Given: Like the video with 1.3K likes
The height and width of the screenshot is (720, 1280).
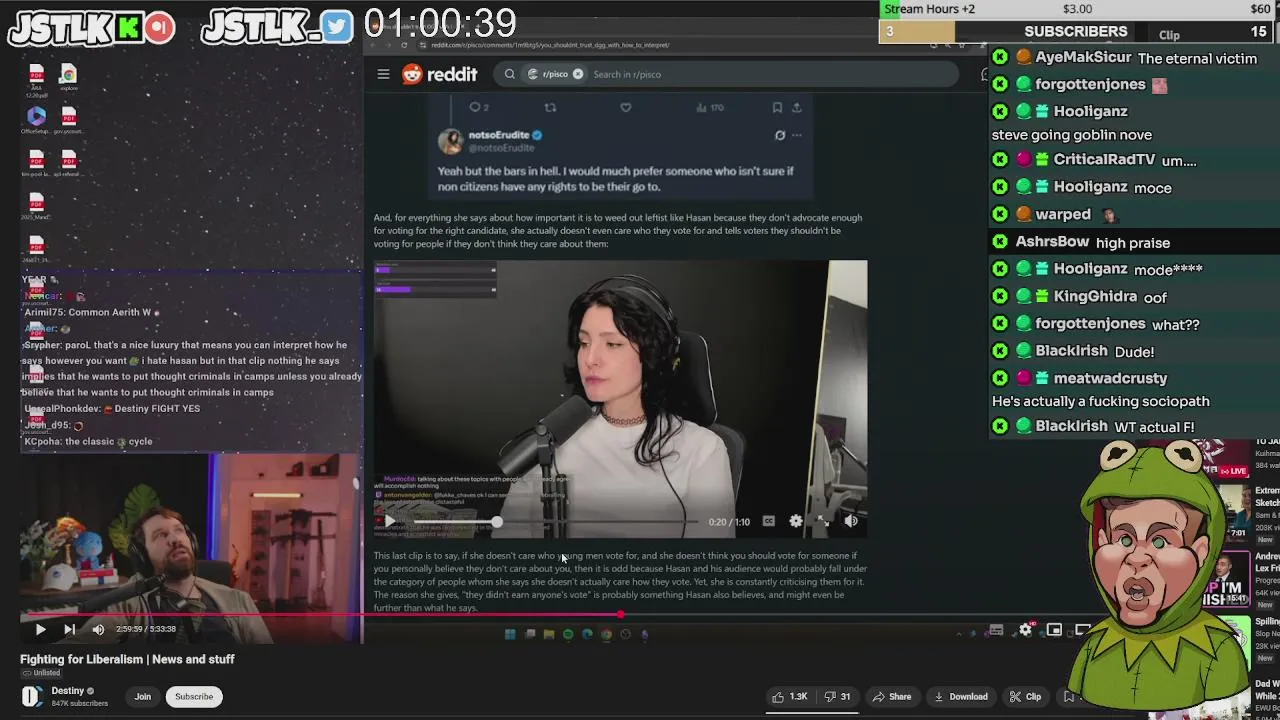Looking at the screenshot, I should 789,697.
